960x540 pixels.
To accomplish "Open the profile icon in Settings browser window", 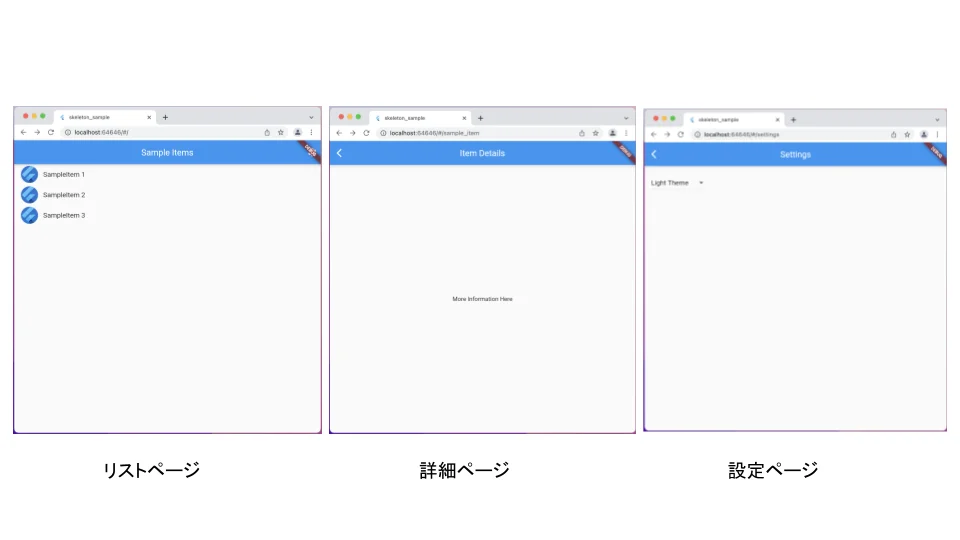I will tap(924, 134).
